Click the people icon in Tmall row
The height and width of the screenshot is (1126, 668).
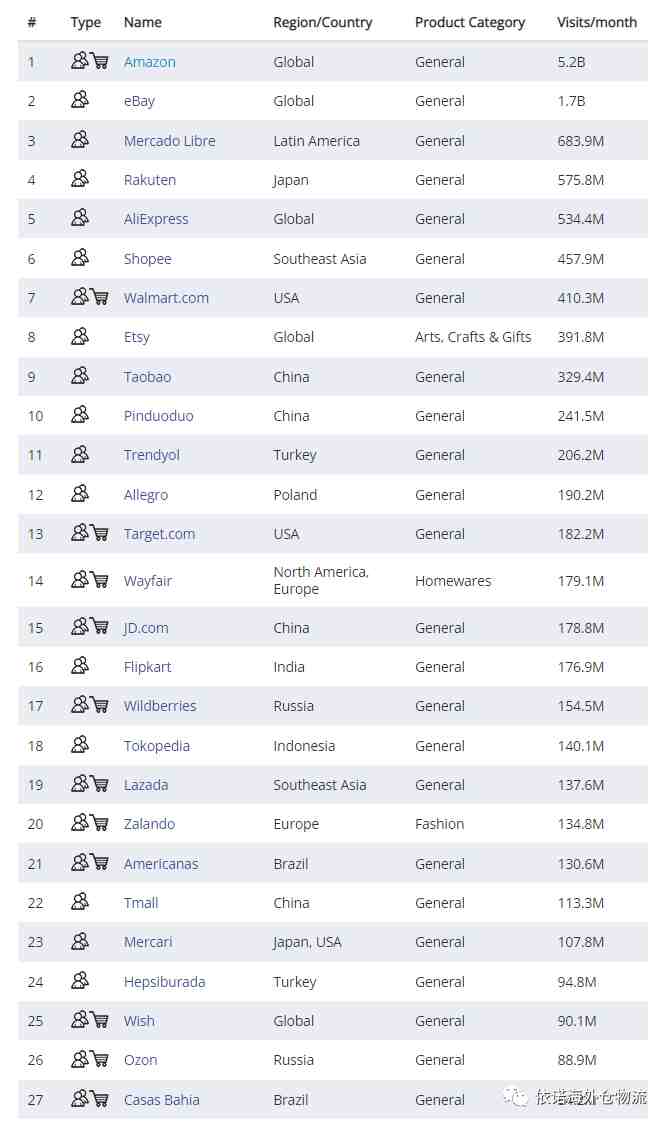coord(80,901)
